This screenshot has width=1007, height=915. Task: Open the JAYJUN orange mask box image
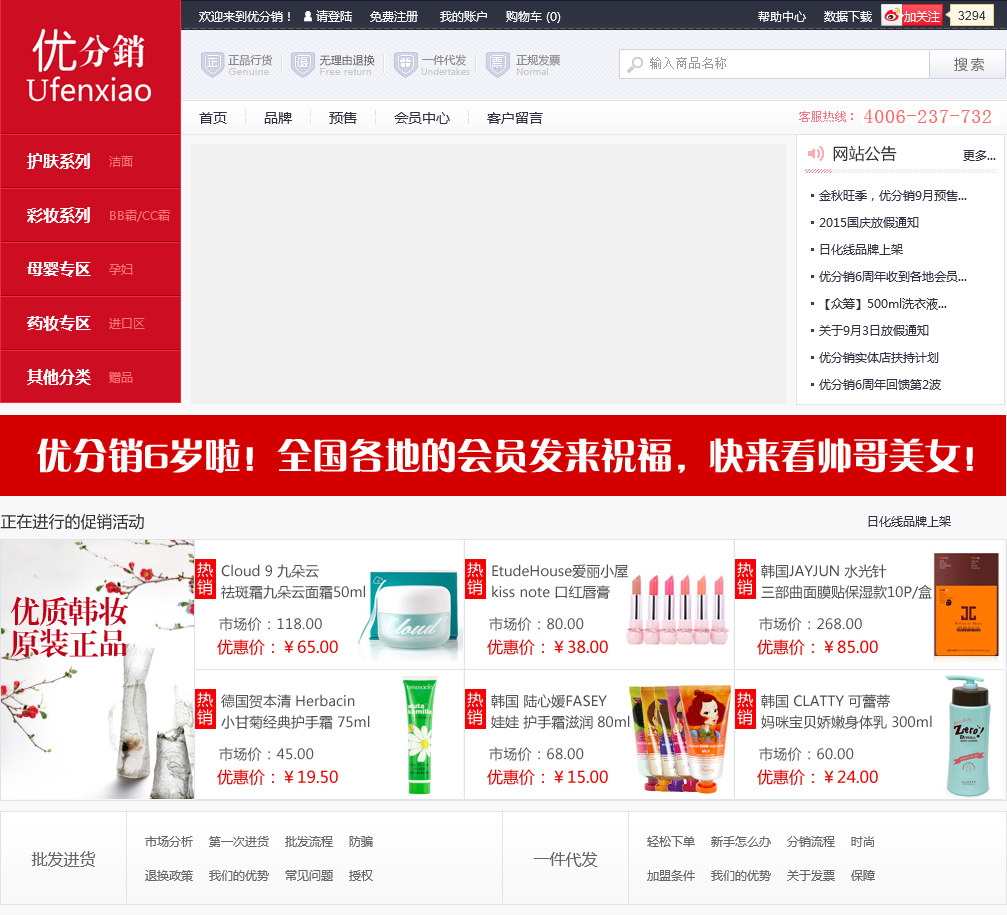(966, 605)
